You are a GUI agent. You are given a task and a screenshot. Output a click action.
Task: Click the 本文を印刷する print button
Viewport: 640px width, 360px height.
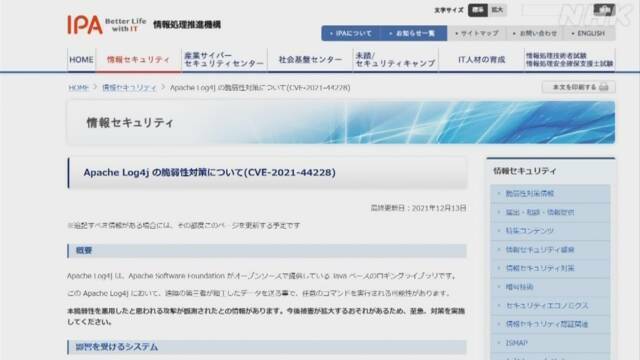point(578,87)
